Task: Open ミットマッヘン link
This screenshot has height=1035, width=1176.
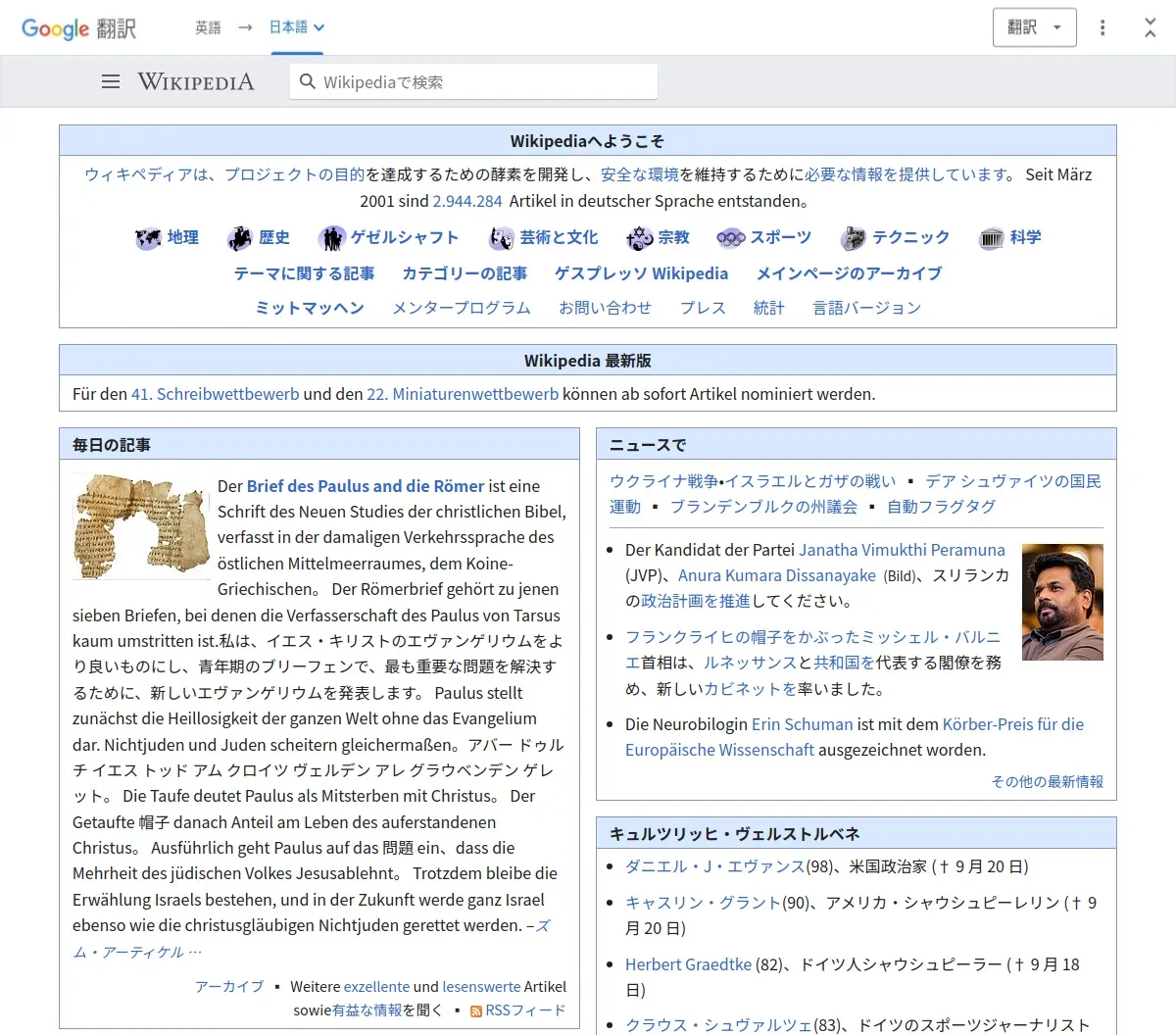Action: point(310,308)
